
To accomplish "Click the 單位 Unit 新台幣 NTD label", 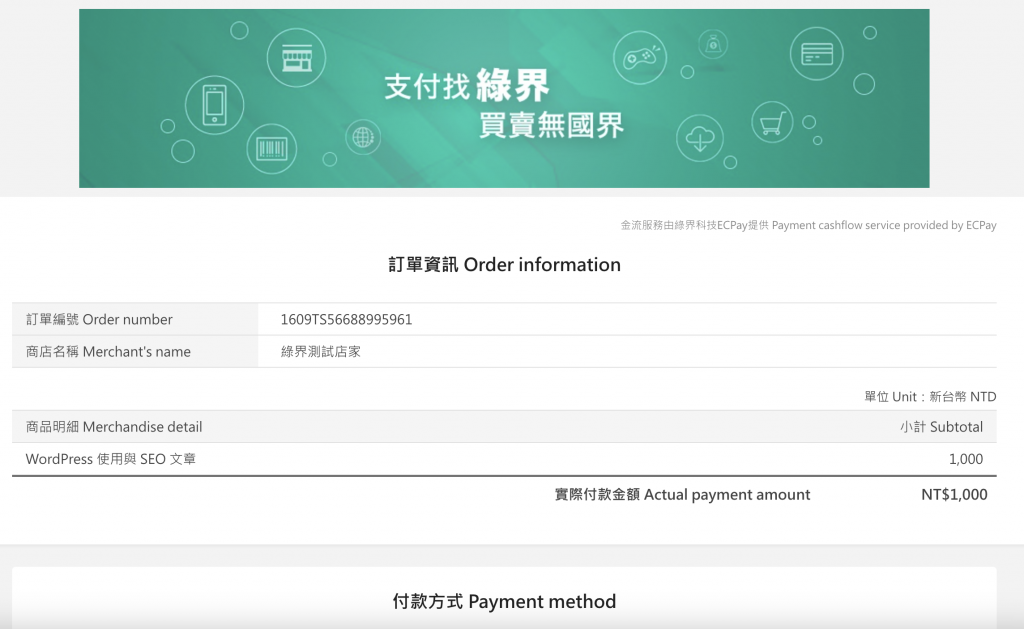I will tap(931, 396).
